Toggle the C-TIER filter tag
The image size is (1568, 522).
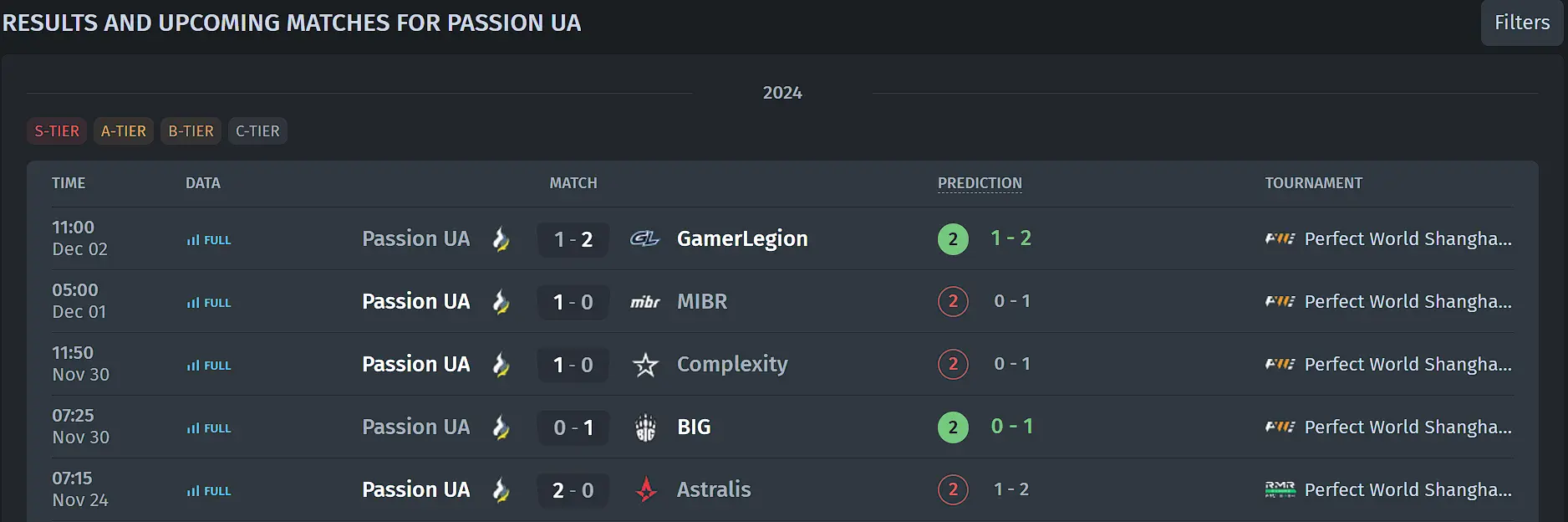click(x=257, y=131)
